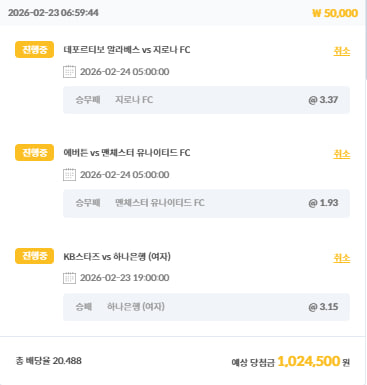Image resolution: width=367 pixels, height=385 pixels.
Task: Click the calendar icon for the Everton match
Action: point(69,175)
